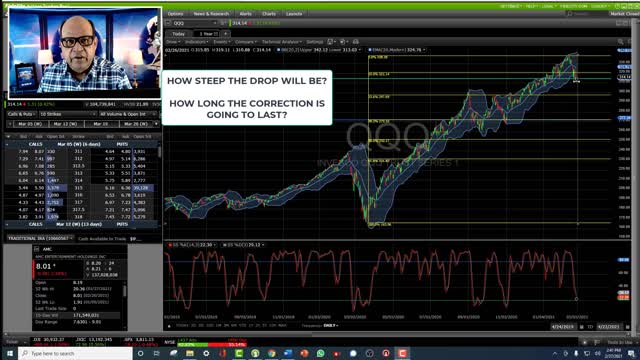Screen dimensions: 640x360
Task: Show hidden system tray icons
Action: [555, 353]
